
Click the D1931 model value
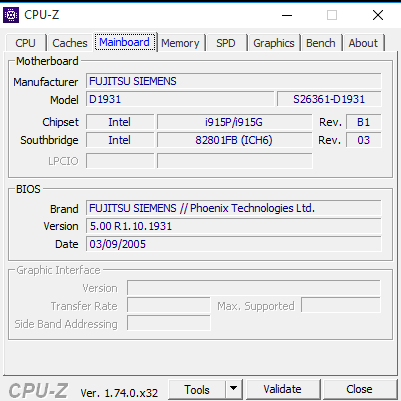pos(180,99)
